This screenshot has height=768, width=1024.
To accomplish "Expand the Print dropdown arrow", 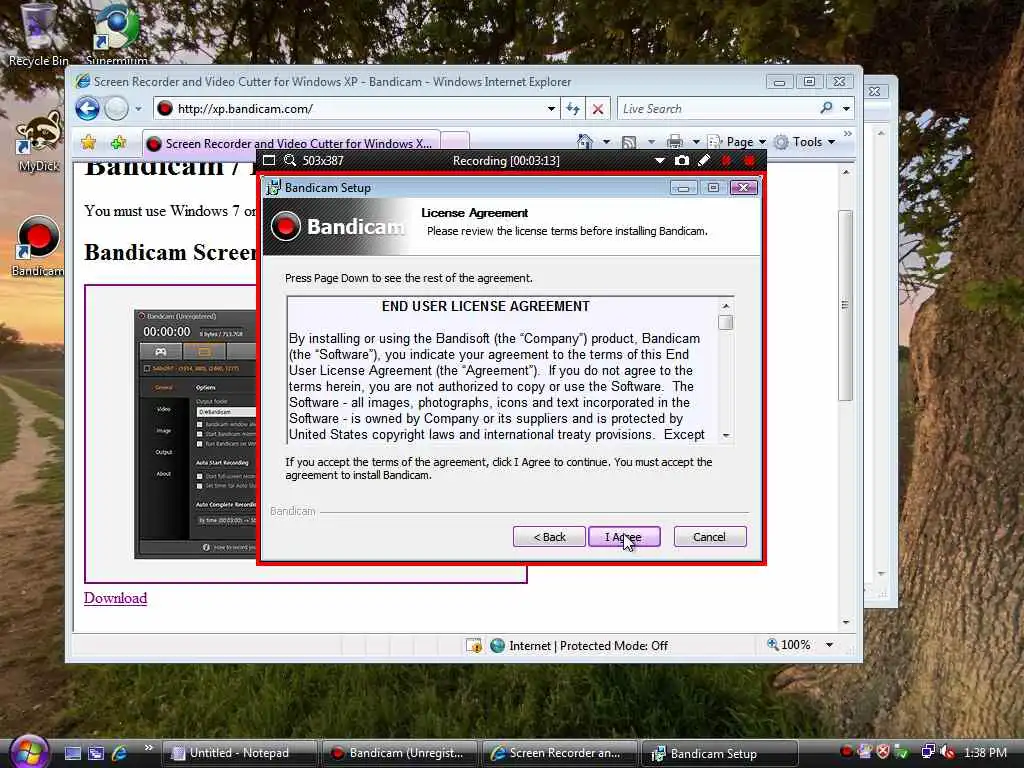I will point(696,142).
